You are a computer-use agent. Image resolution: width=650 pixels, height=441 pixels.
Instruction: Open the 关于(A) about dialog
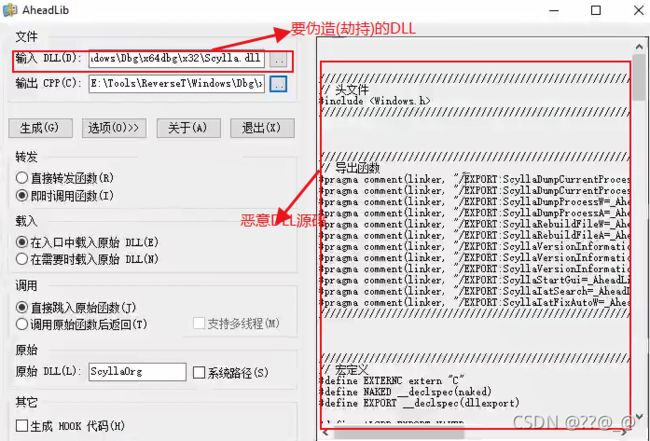click(x=188, y=128)
